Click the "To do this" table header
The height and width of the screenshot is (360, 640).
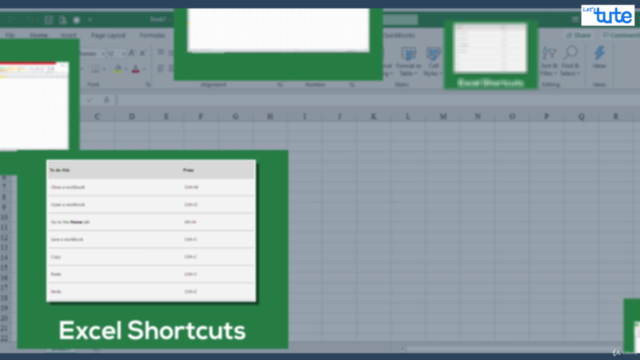pos(60,170)
